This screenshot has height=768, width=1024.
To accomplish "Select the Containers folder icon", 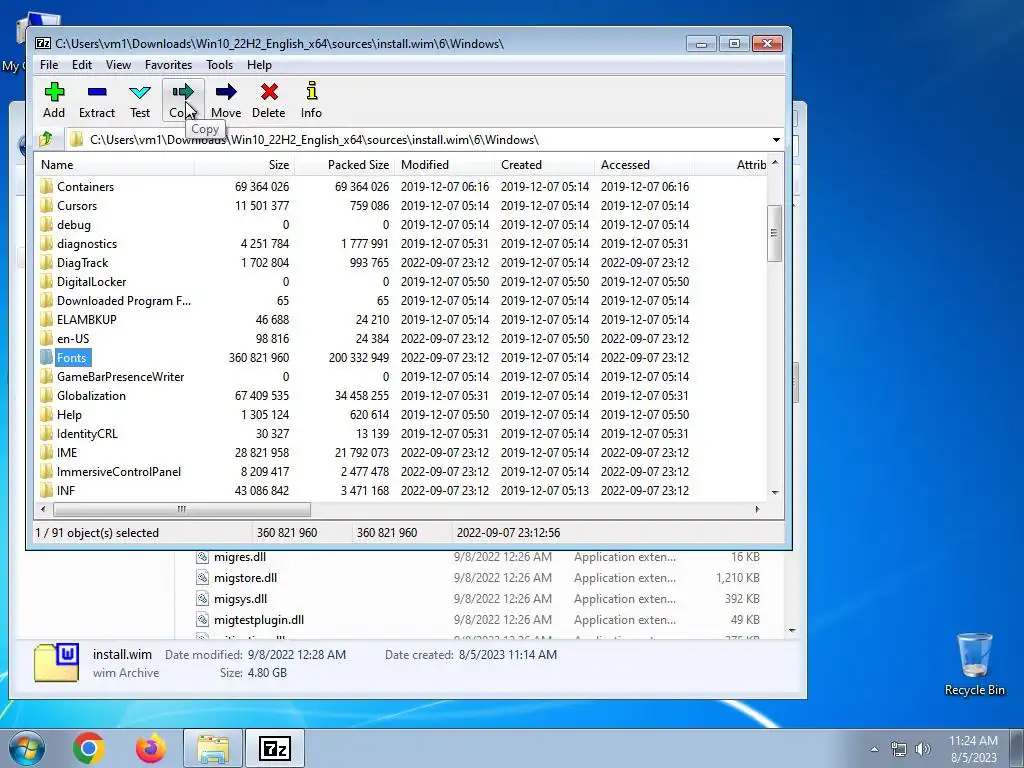I will [x=46, y=186].
